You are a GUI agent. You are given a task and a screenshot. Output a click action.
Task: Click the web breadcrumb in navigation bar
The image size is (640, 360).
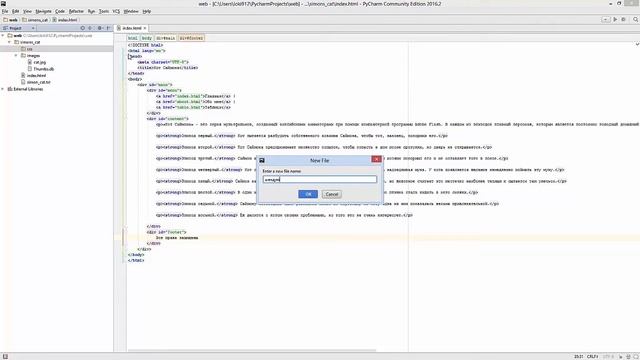pos(11,20)
